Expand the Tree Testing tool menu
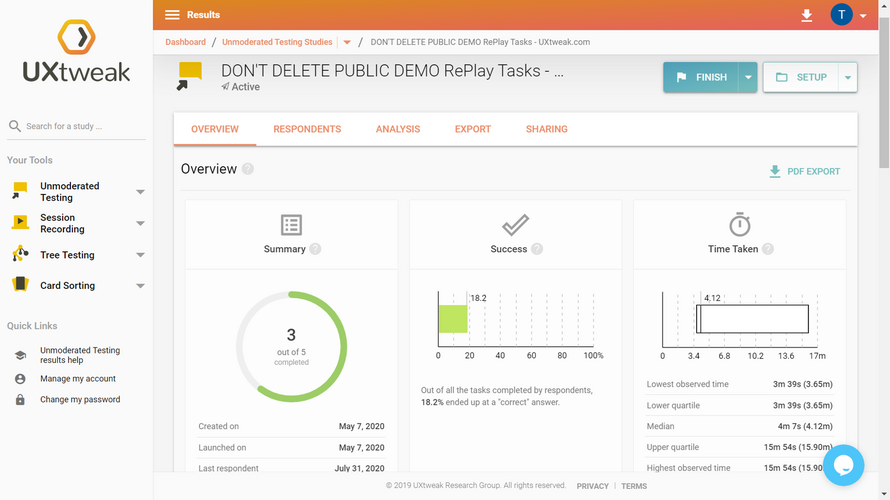Viewport: 890px width, 500px height. coord(140,255)
